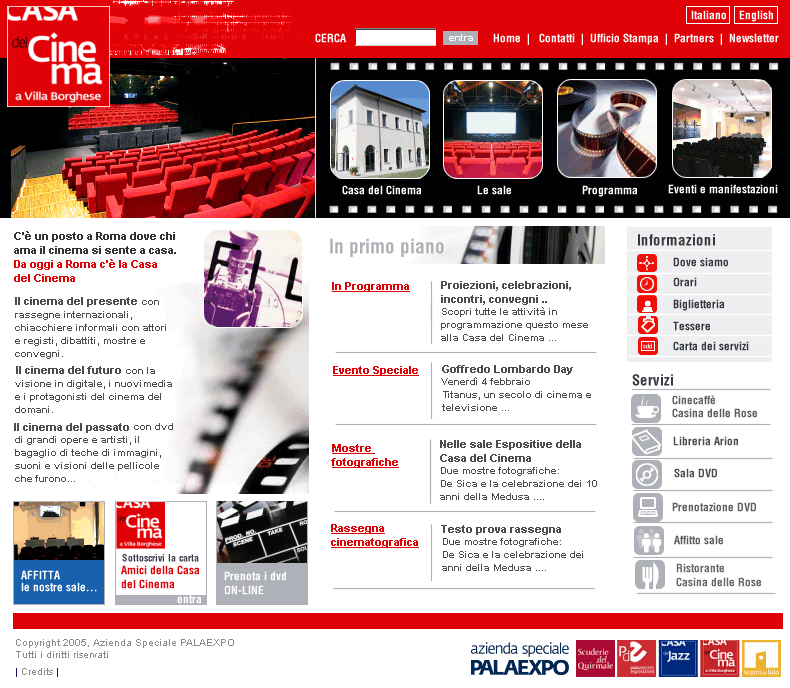This screenshot has width=790, height=688.
Task: Open the Rassegna cinematografica link
Action: (374, 535)
